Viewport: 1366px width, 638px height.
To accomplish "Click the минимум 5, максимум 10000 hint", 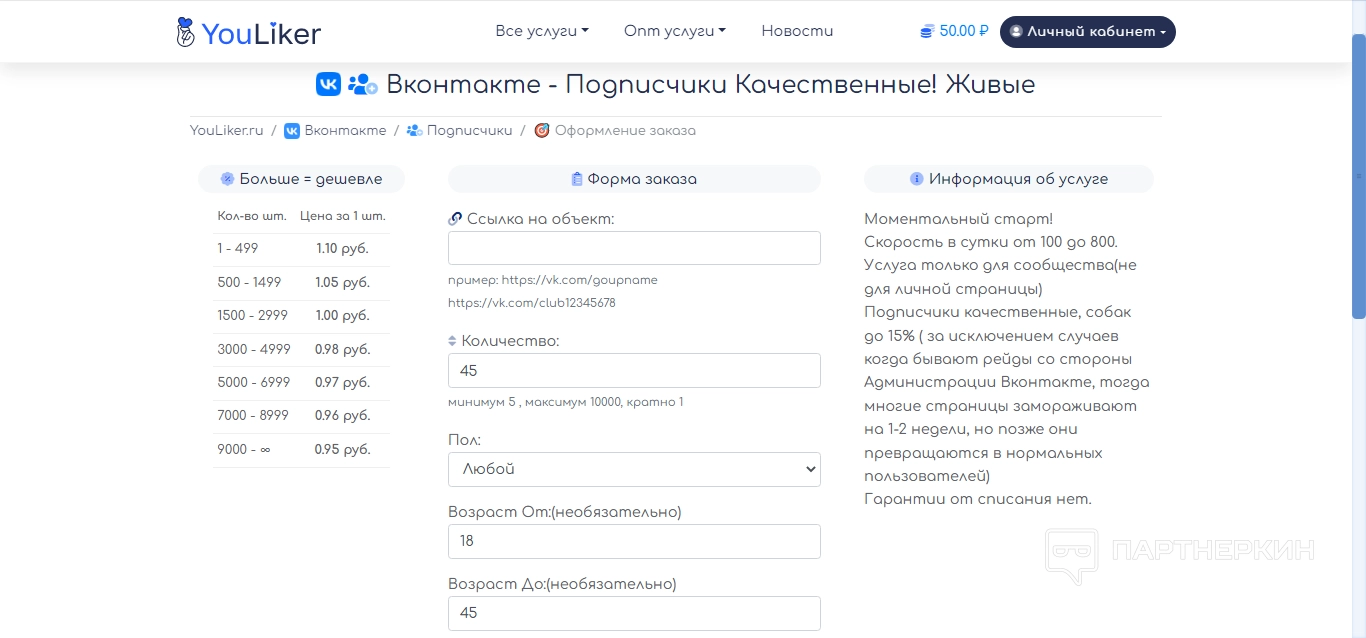I will (x=566, y=402).
